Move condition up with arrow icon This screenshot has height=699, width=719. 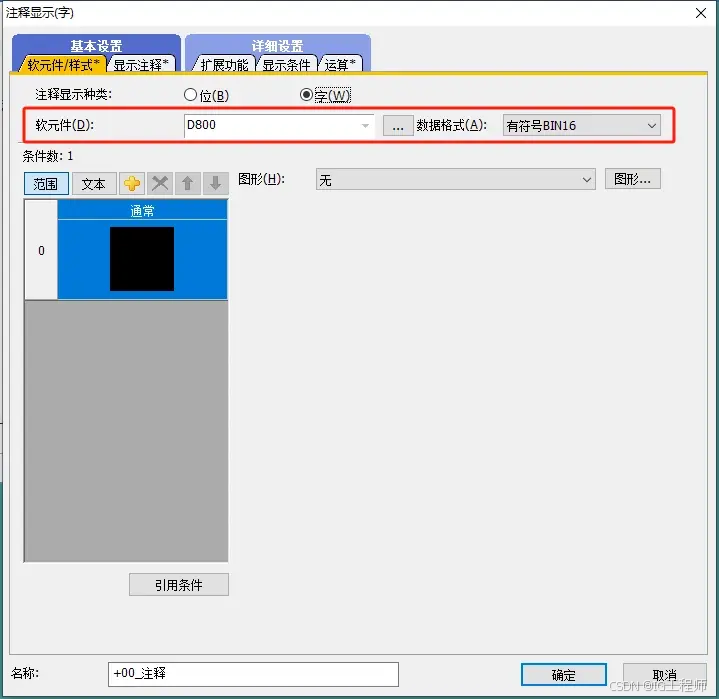188,183
